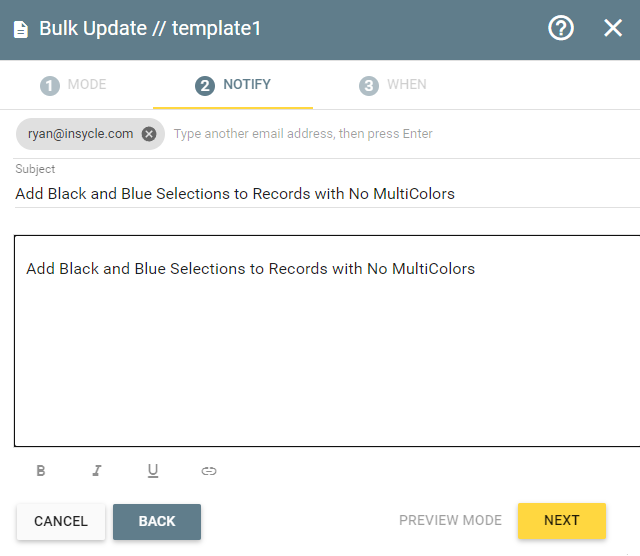Screen dimensions: 640x556
Task: Click the Back button
Action: (157, 521)
